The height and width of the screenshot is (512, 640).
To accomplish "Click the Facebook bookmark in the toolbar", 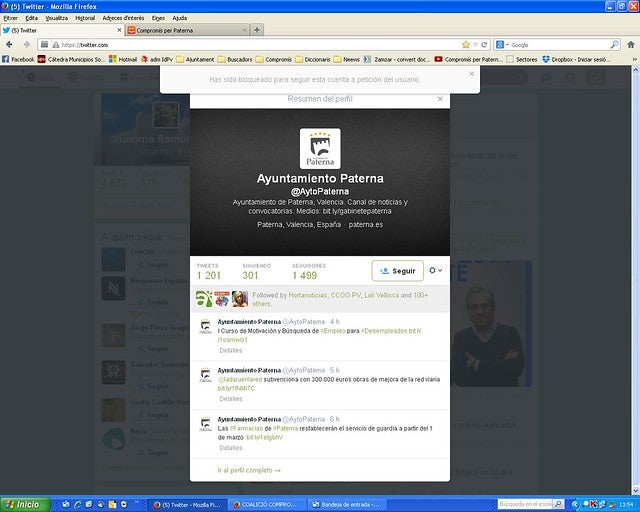I will point(24,59).
